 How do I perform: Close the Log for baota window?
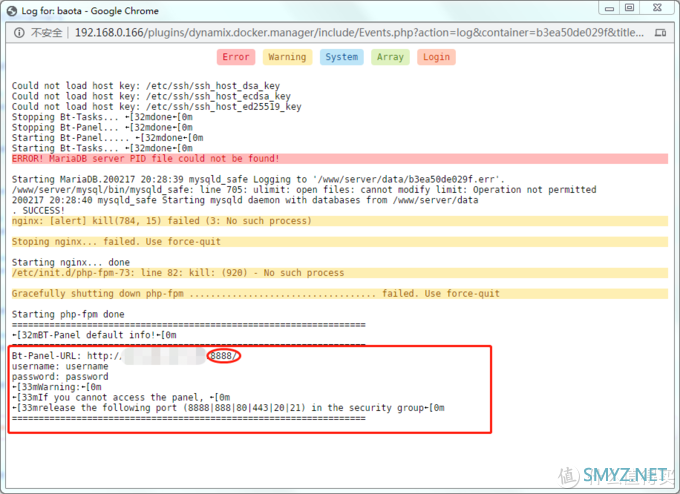click(x=657, y=8)
